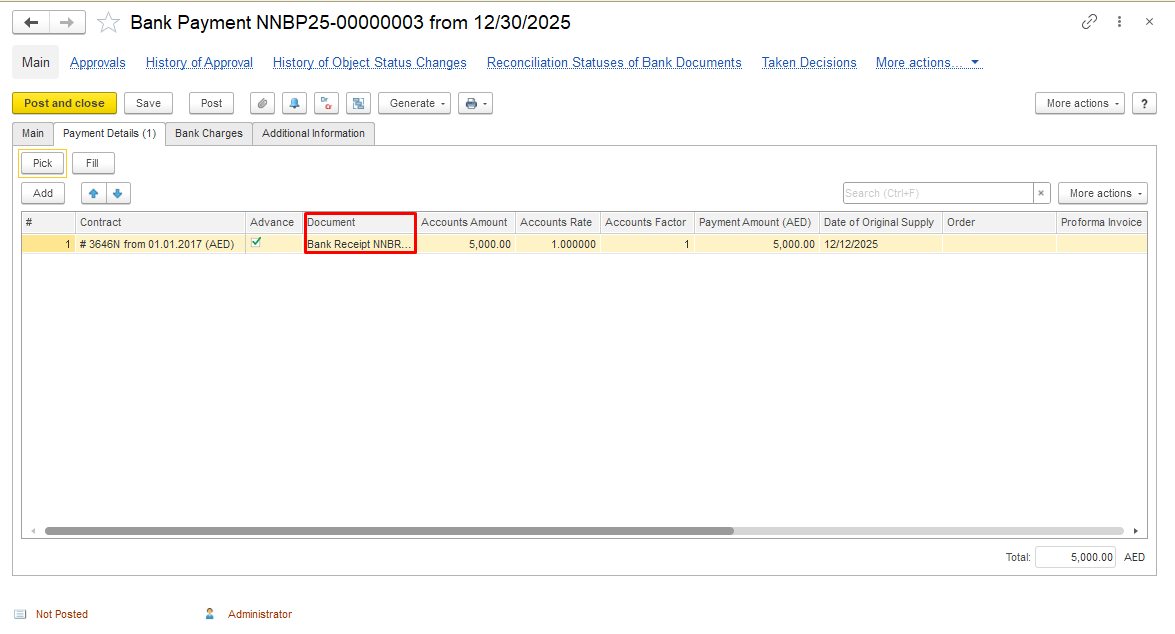This screenshot has width=1175, height=634.
Task: Open document structure (related documents) icon
Action: click(359, 103)
